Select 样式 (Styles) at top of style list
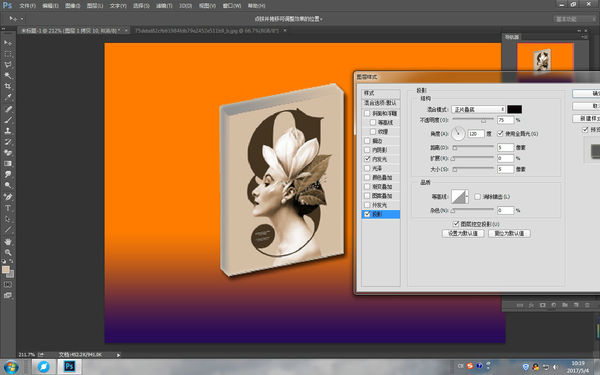This screenshot has width=600, height=375. [381, 93]
